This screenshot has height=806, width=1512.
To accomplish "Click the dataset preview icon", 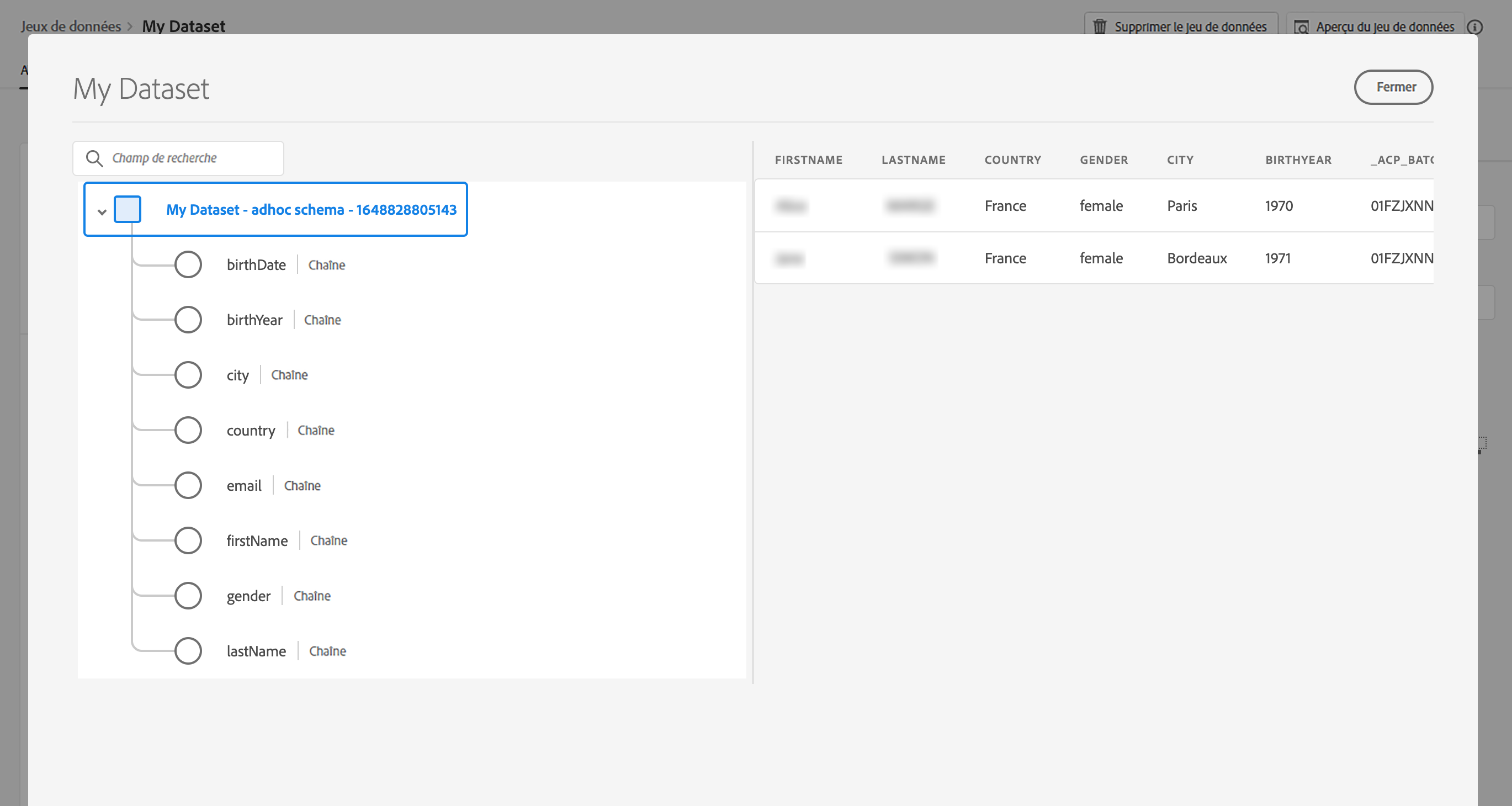I will click(x=1301, y=27).
